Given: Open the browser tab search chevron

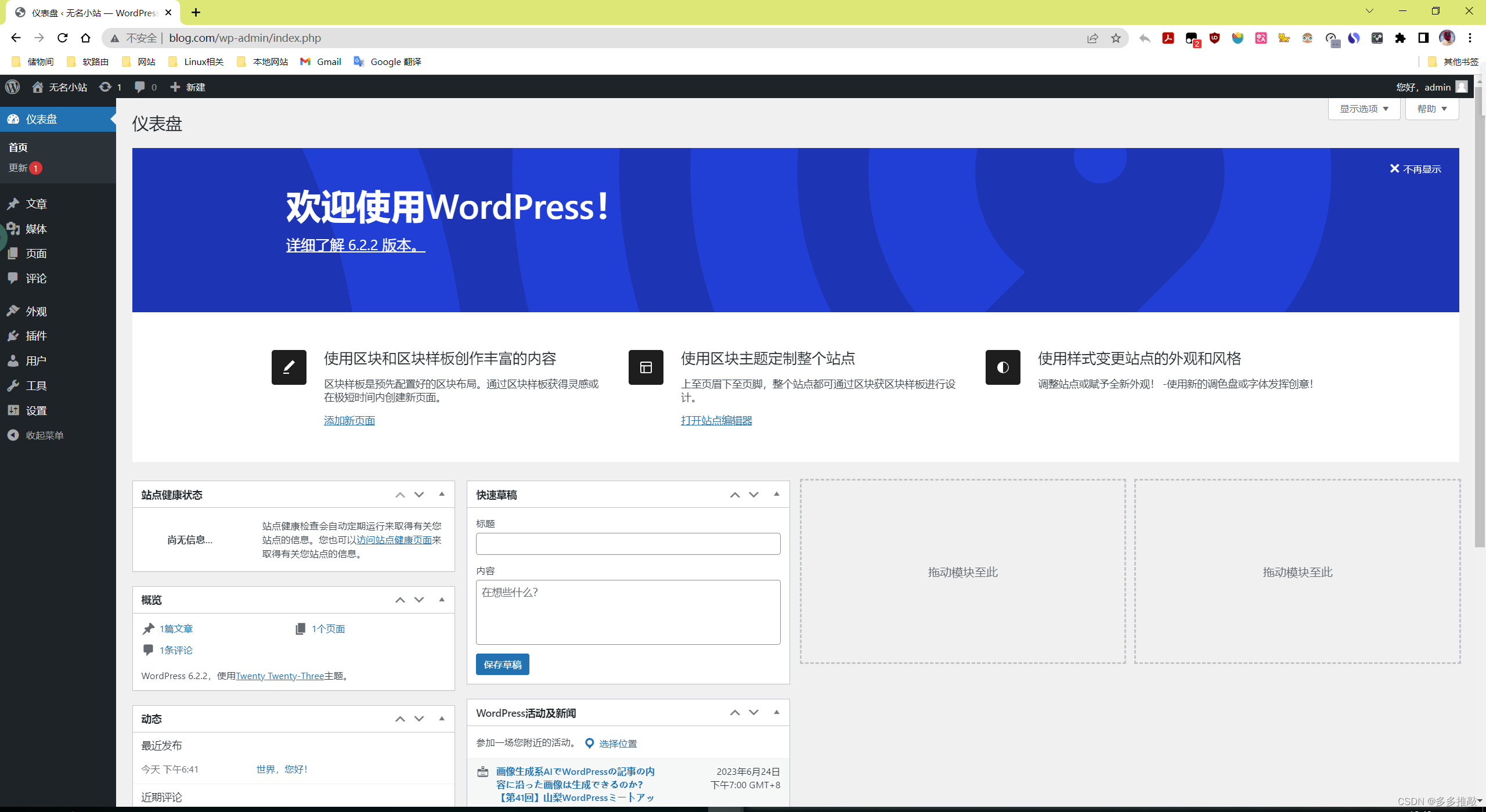Looking at the screenshot, I should (x=1369, y=11).
